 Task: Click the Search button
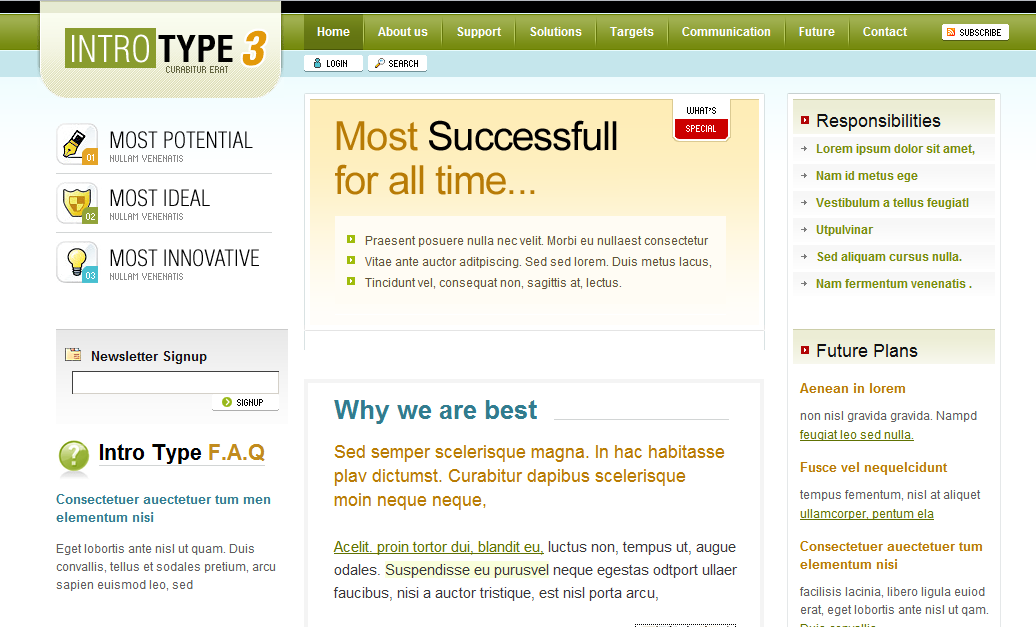(397, 63)
